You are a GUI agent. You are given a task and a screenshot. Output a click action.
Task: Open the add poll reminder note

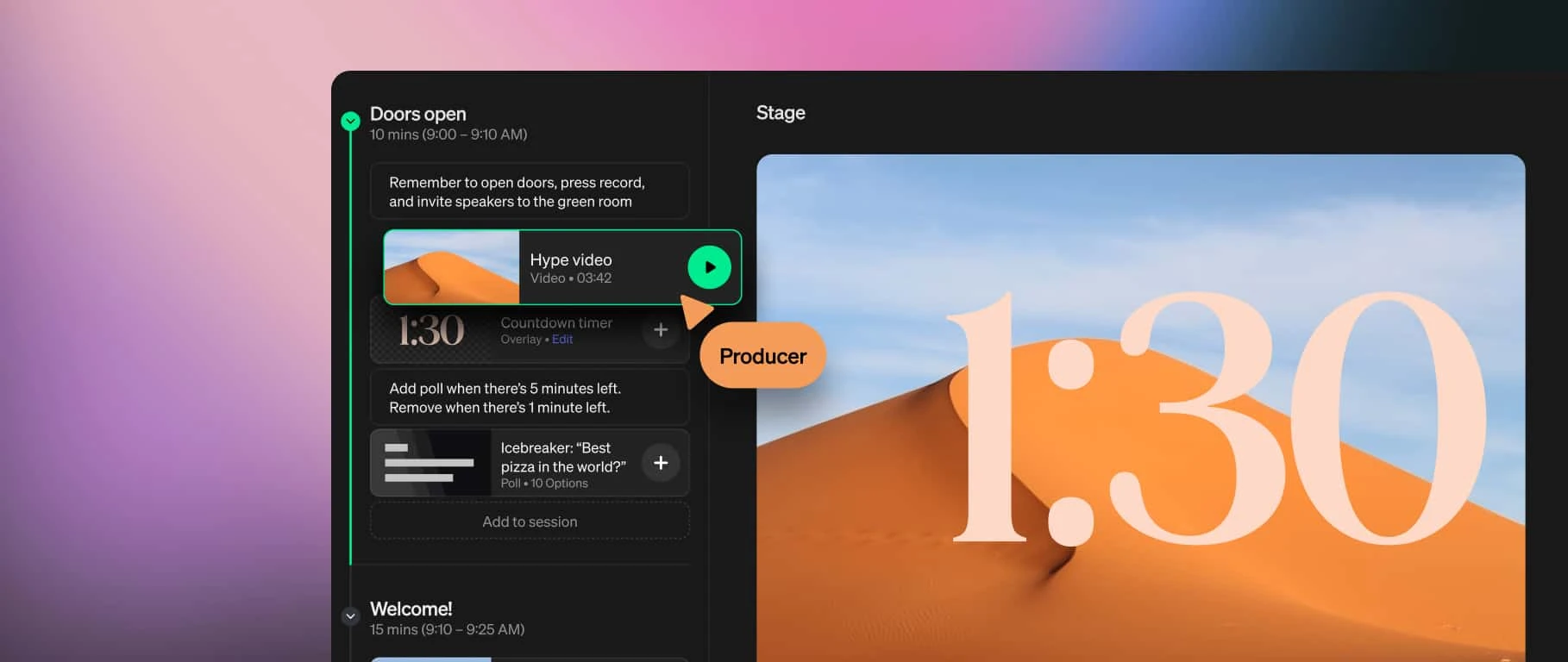530,397
